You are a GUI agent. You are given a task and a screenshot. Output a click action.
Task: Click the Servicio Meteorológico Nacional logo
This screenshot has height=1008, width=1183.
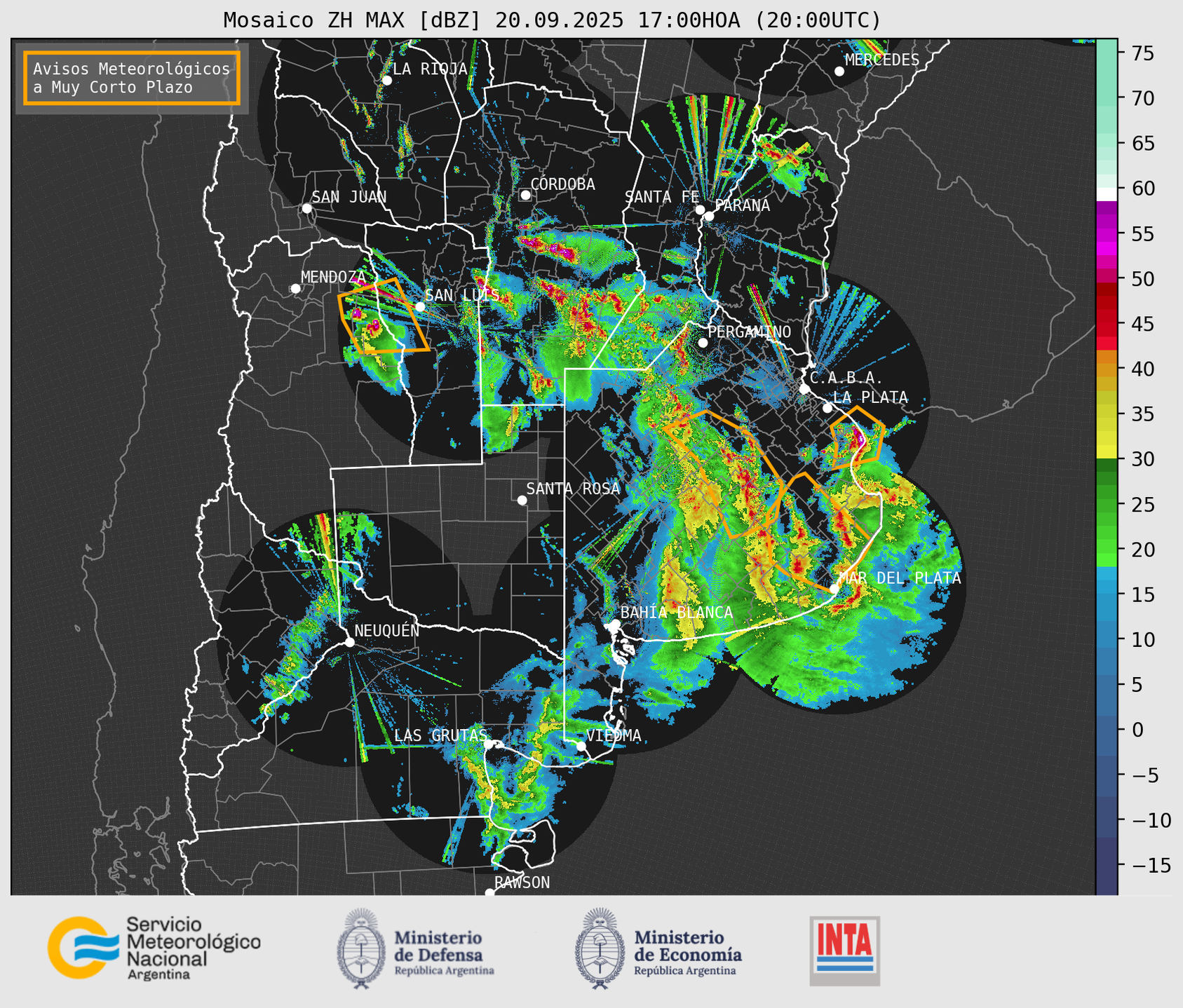[x=154, y=948]
